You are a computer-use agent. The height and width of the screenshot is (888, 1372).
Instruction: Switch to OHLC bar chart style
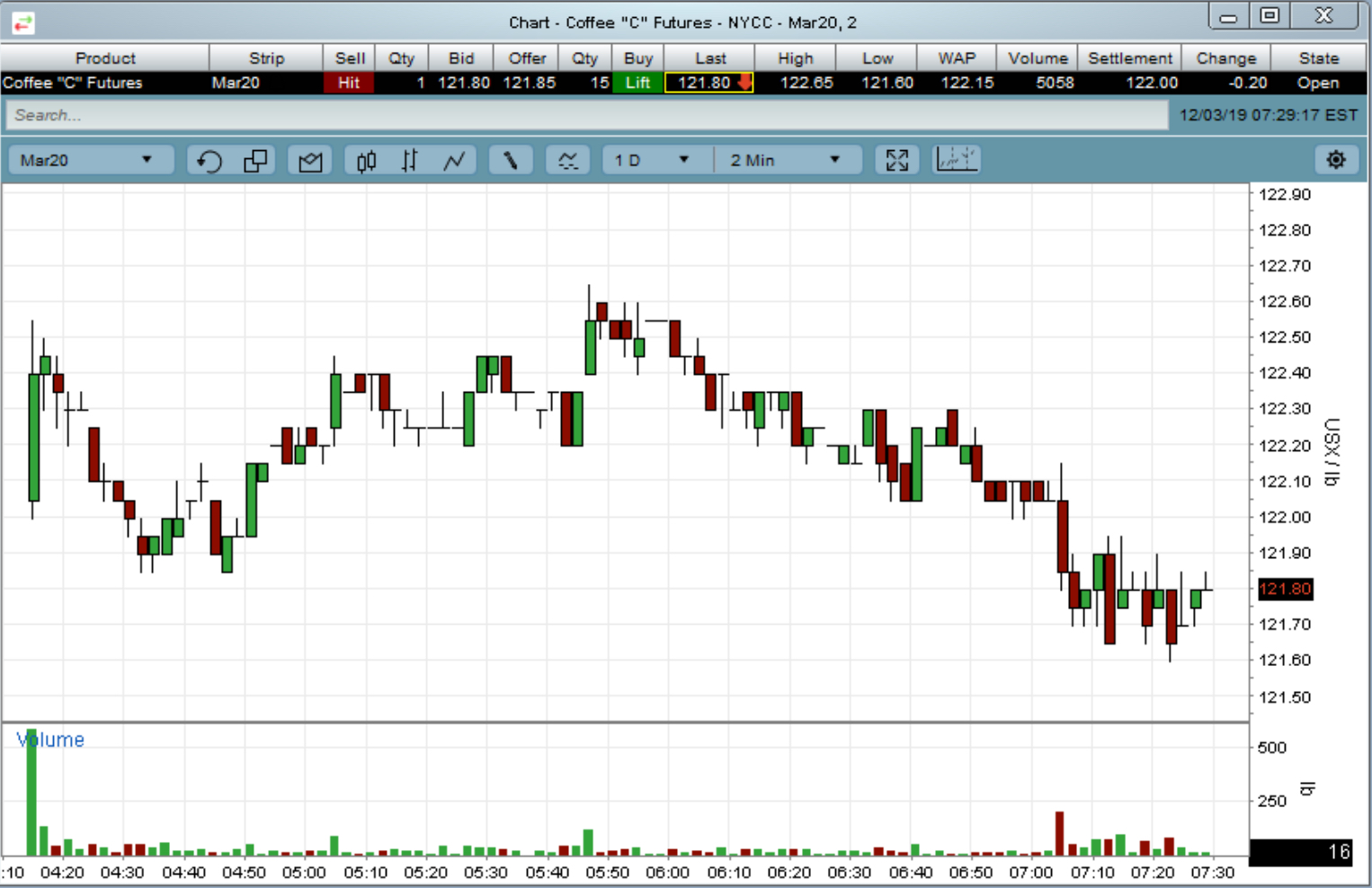tap(410, 161)
